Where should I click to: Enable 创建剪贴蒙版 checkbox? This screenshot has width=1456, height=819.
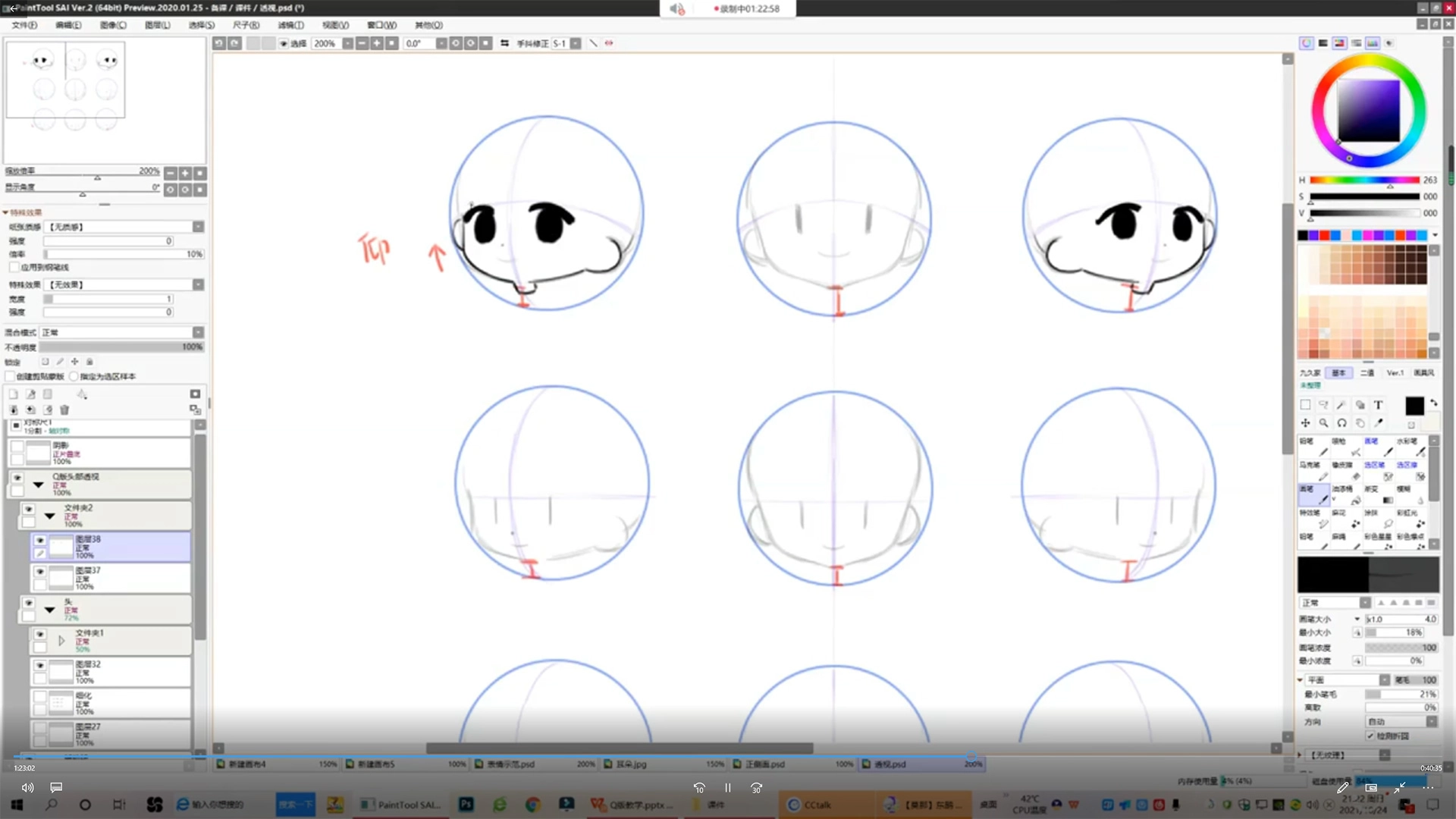(x=11, y=376)
